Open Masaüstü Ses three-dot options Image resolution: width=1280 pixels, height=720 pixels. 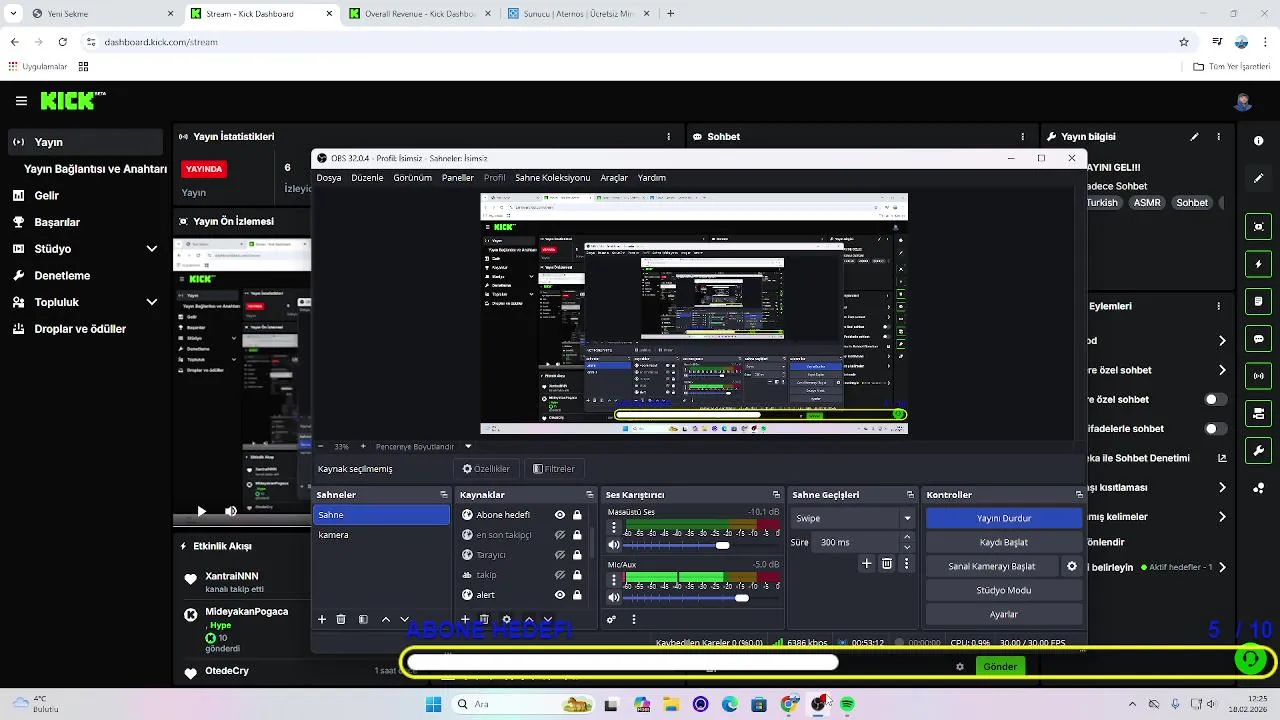pos(614,528)
